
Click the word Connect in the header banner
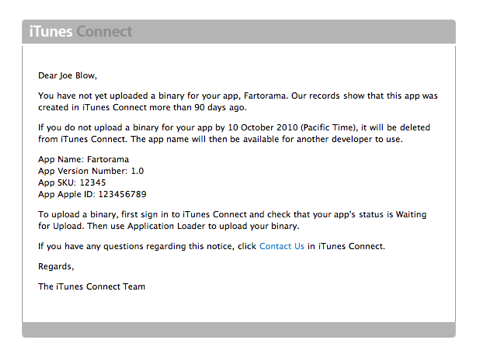[104, 32]
